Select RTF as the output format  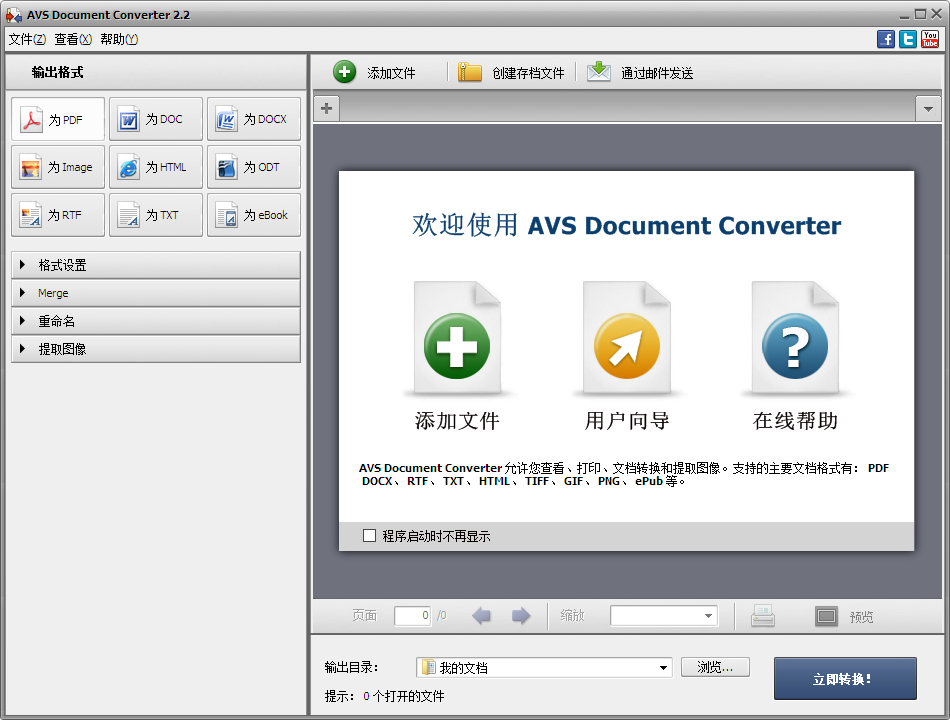click(58, 215)
